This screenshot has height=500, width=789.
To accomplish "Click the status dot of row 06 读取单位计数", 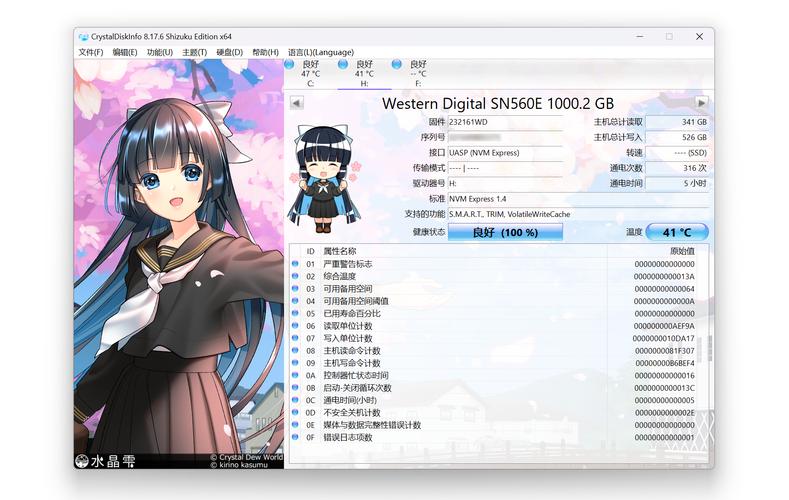I will pyautogui.click(x=295, y=326).
